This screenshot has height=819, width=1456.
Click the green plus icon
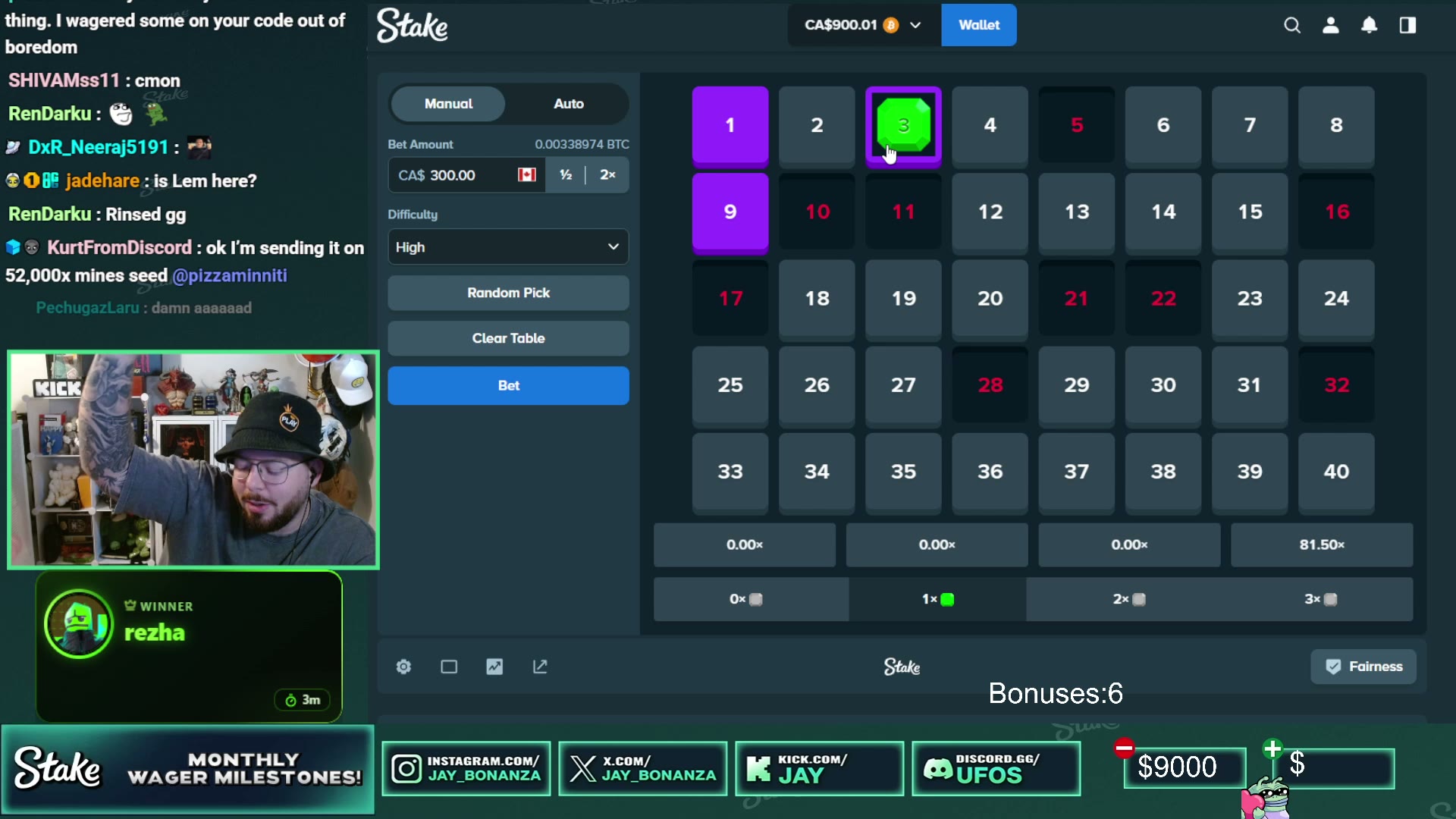pos(1272,749)
